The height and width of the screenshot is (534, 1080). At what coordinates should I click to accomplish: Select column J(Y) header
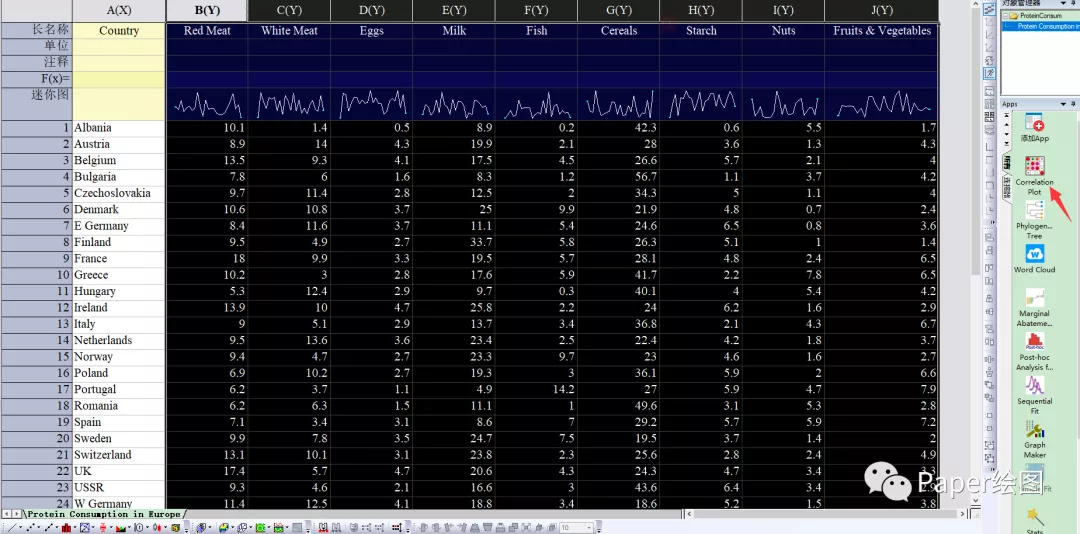tap(881, 11)
